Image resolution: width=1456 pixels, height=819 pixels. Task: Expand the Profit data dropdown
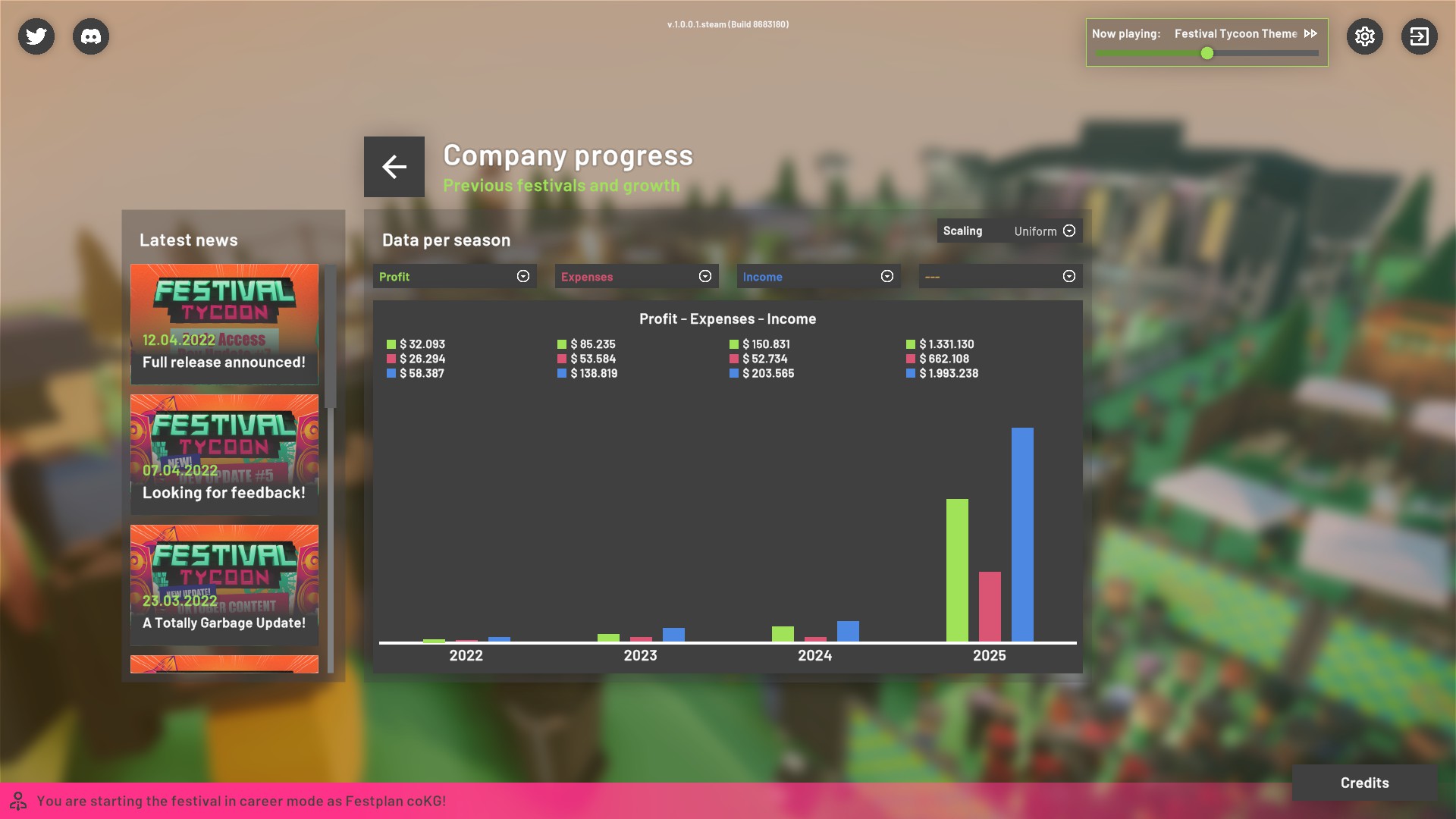[x=454, y=276]
